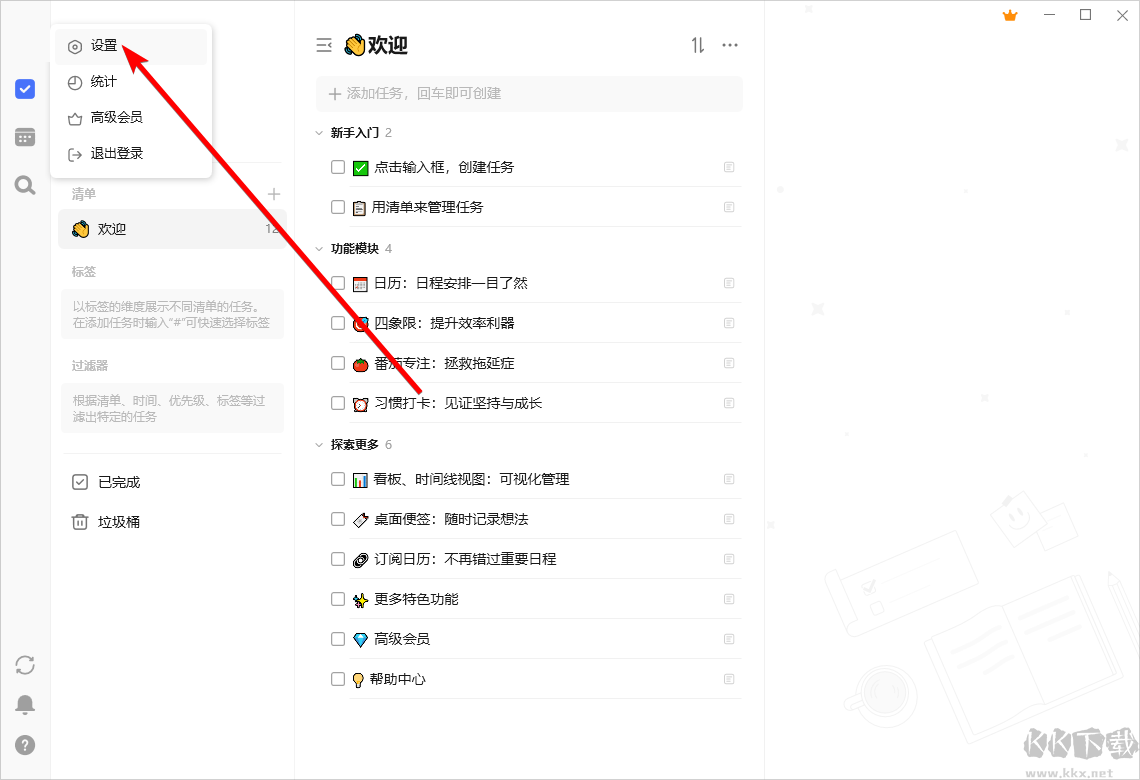The image size is (1140, 780).
Task: Complete the 番茄专注：拯救拖延症 task
Action: coord(337,363)
